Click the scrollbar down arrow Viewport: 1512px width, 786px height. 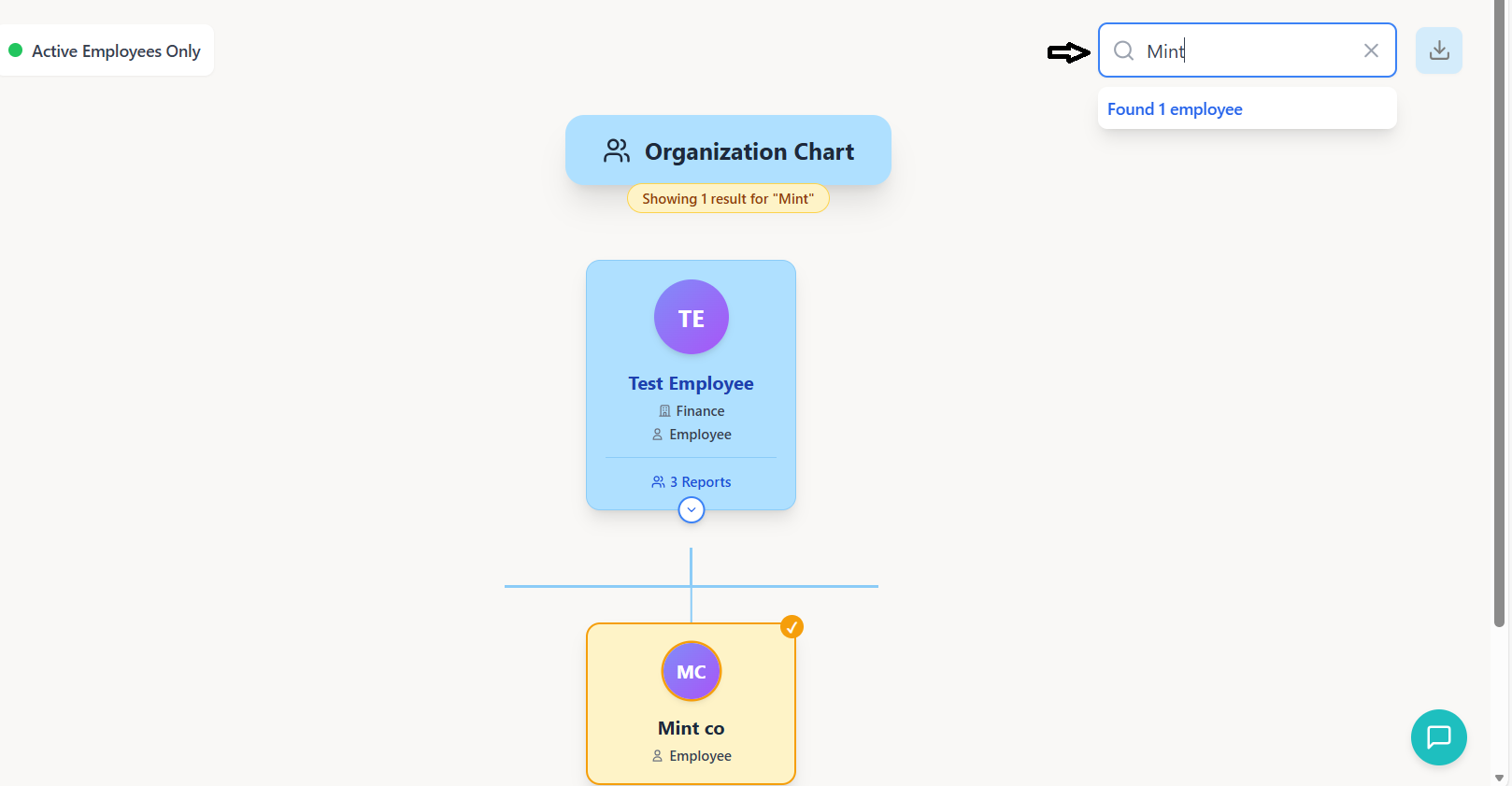click(1499, 778)
